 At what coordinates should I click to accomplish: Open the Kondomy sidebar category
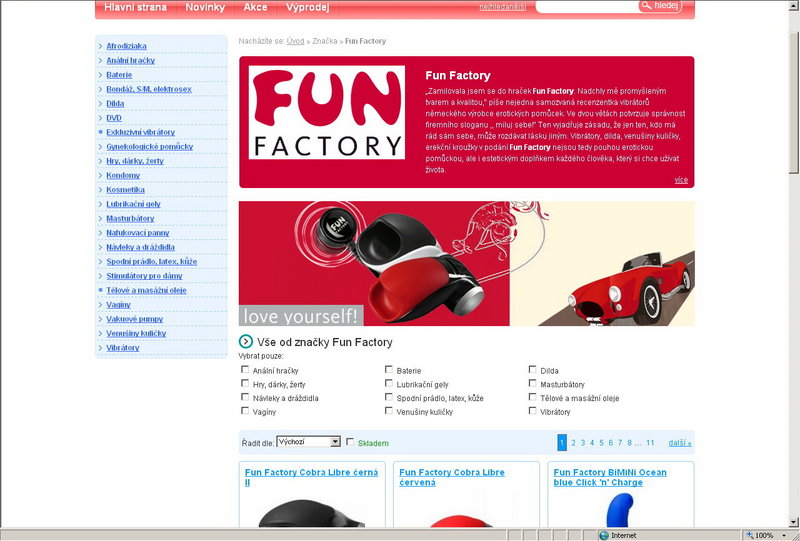pyautogui.click(x=123, y=175)
